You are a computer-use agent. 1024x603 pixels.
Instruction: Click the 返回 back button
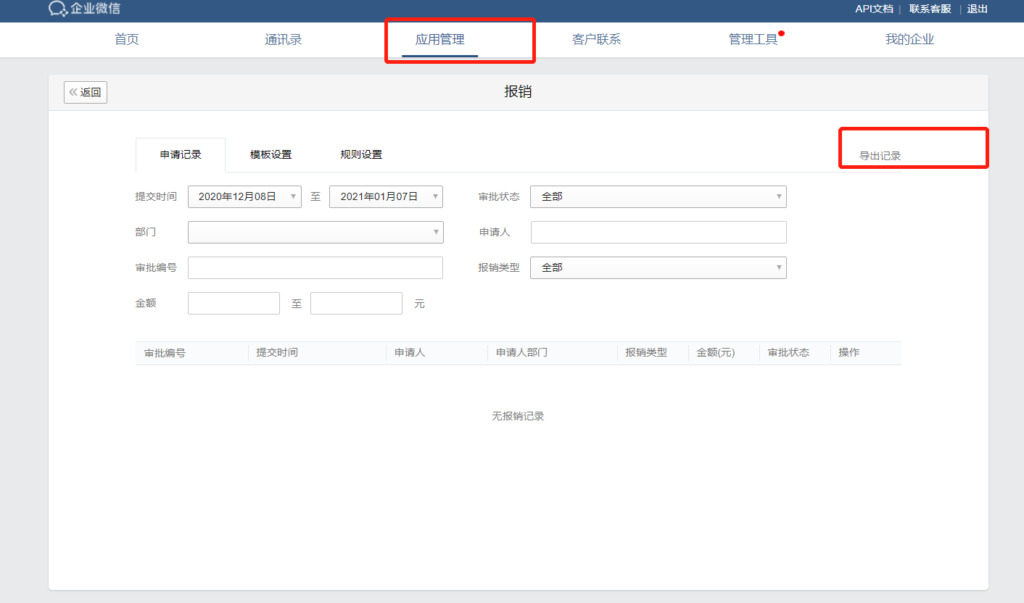point(86,92)
